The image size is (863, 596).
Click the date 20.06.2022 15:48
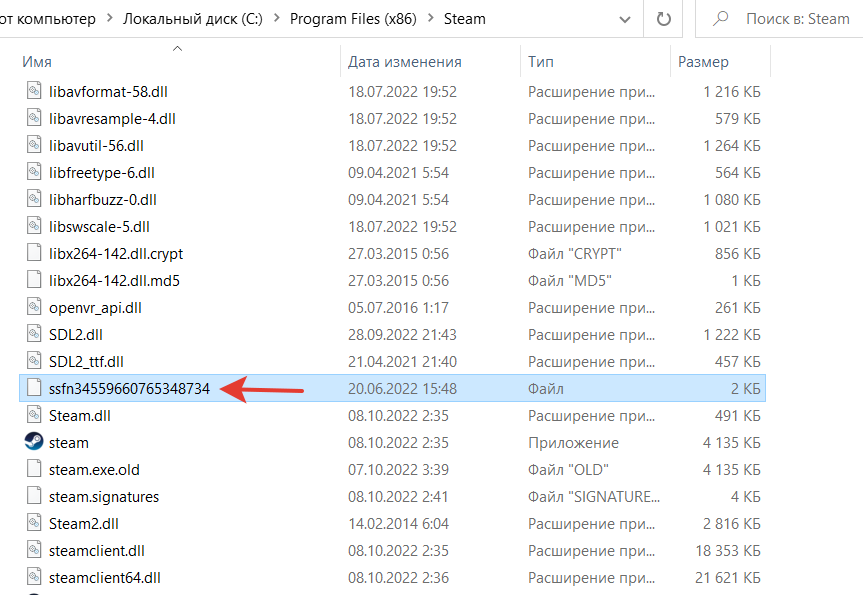(402, 388)
